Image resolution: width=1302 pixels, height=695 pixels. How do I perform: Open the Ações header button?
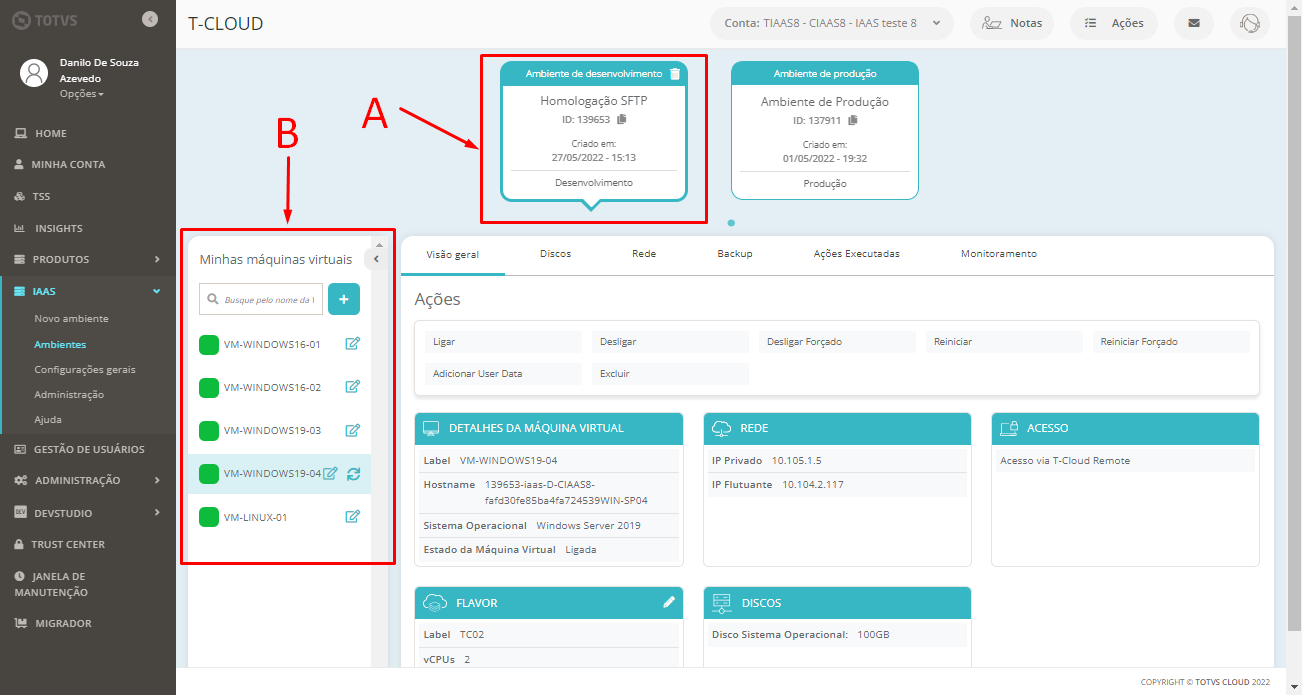(1114, 23)
